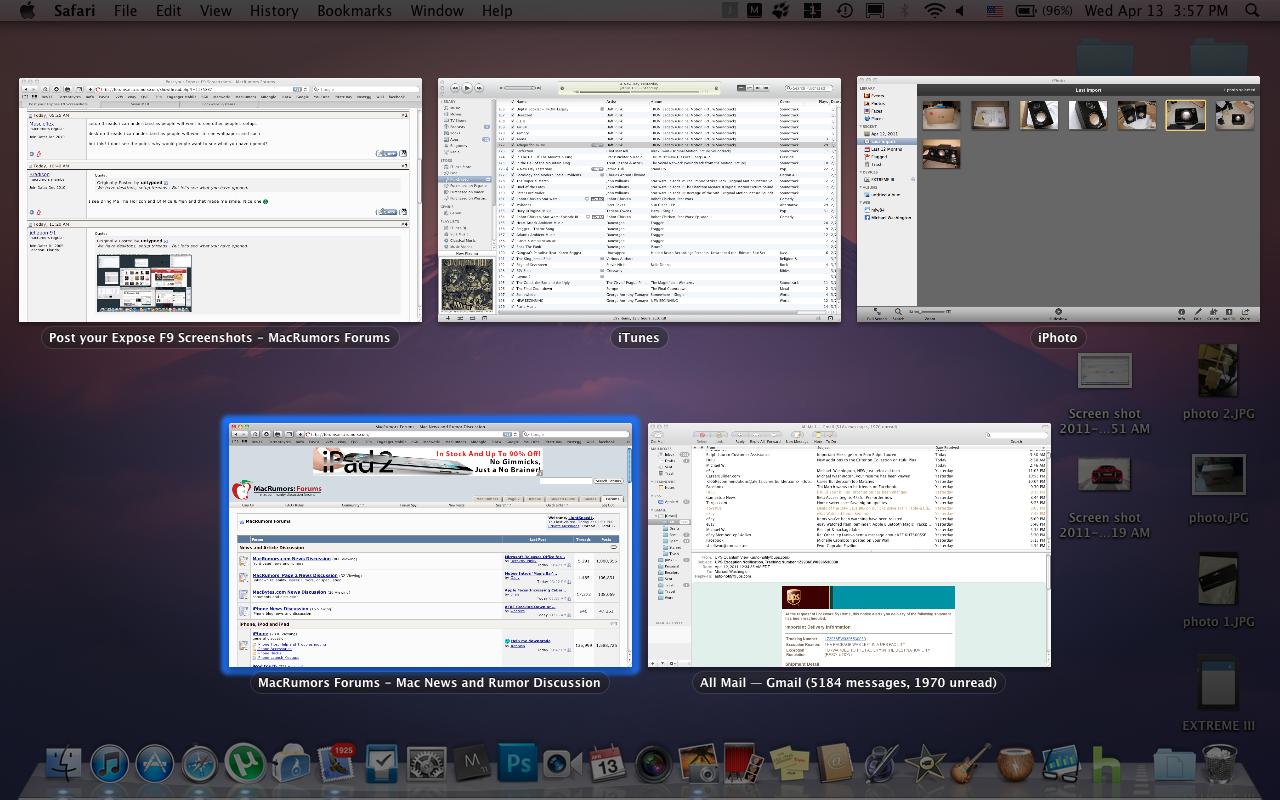Image resolution: width=1280 pixels, height=800 pixels.
Task: Open the History menu
Action: tap(274, 11)
